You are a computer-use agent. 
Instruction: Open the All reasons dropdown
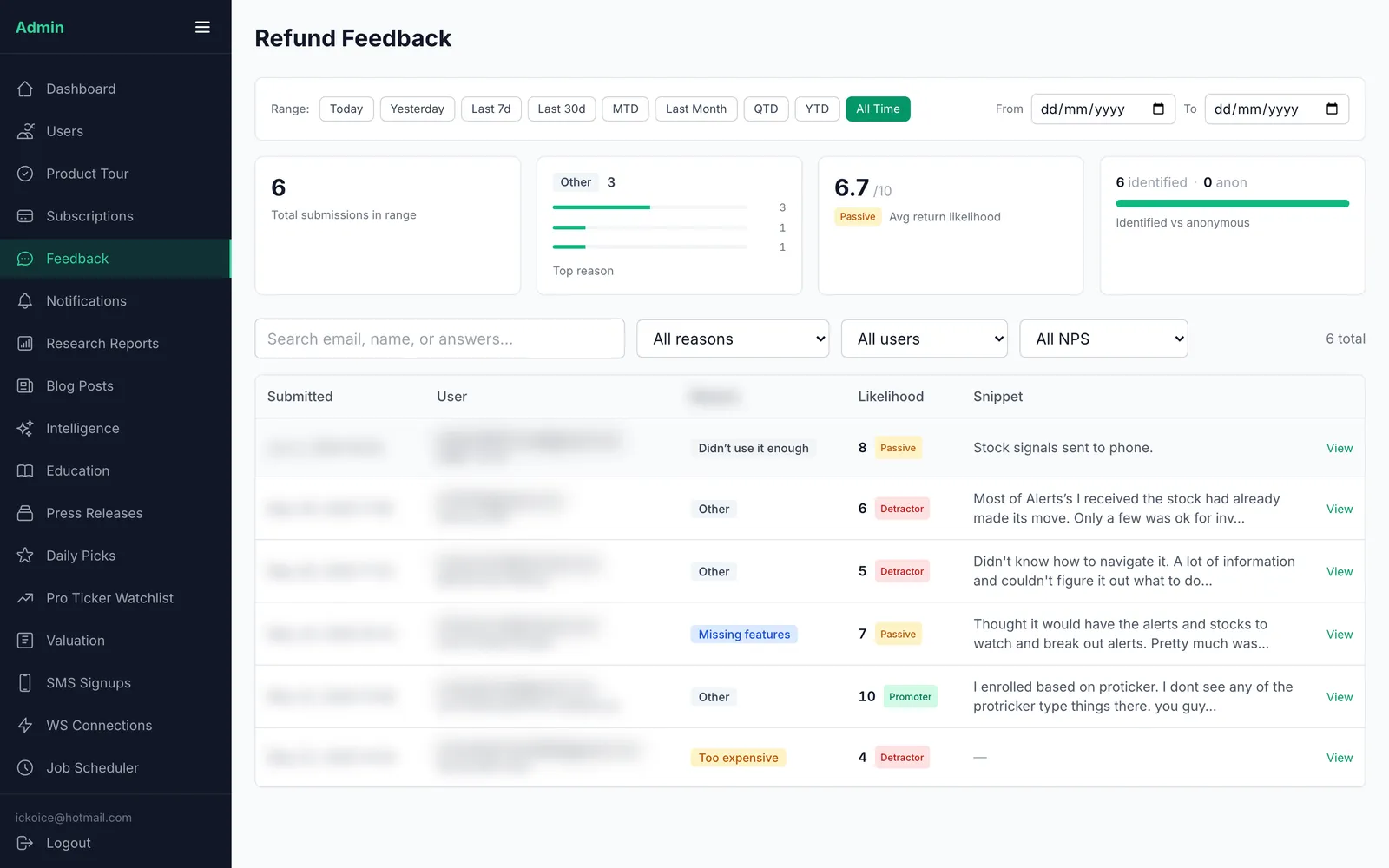733,339
